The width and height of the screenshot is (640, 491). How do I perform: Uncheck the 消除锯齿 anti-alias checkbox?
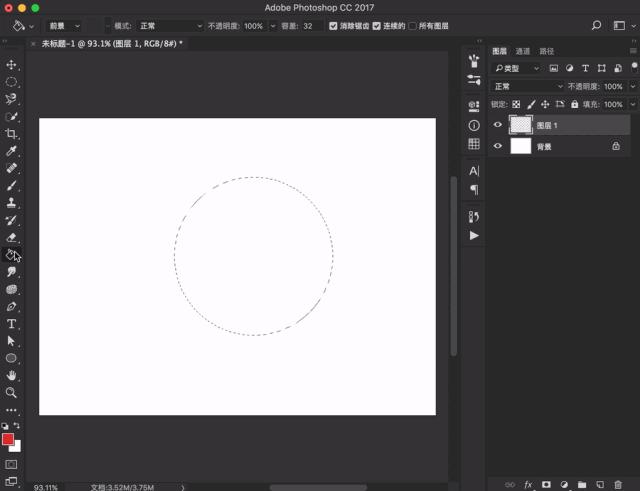tap(333, 26)
